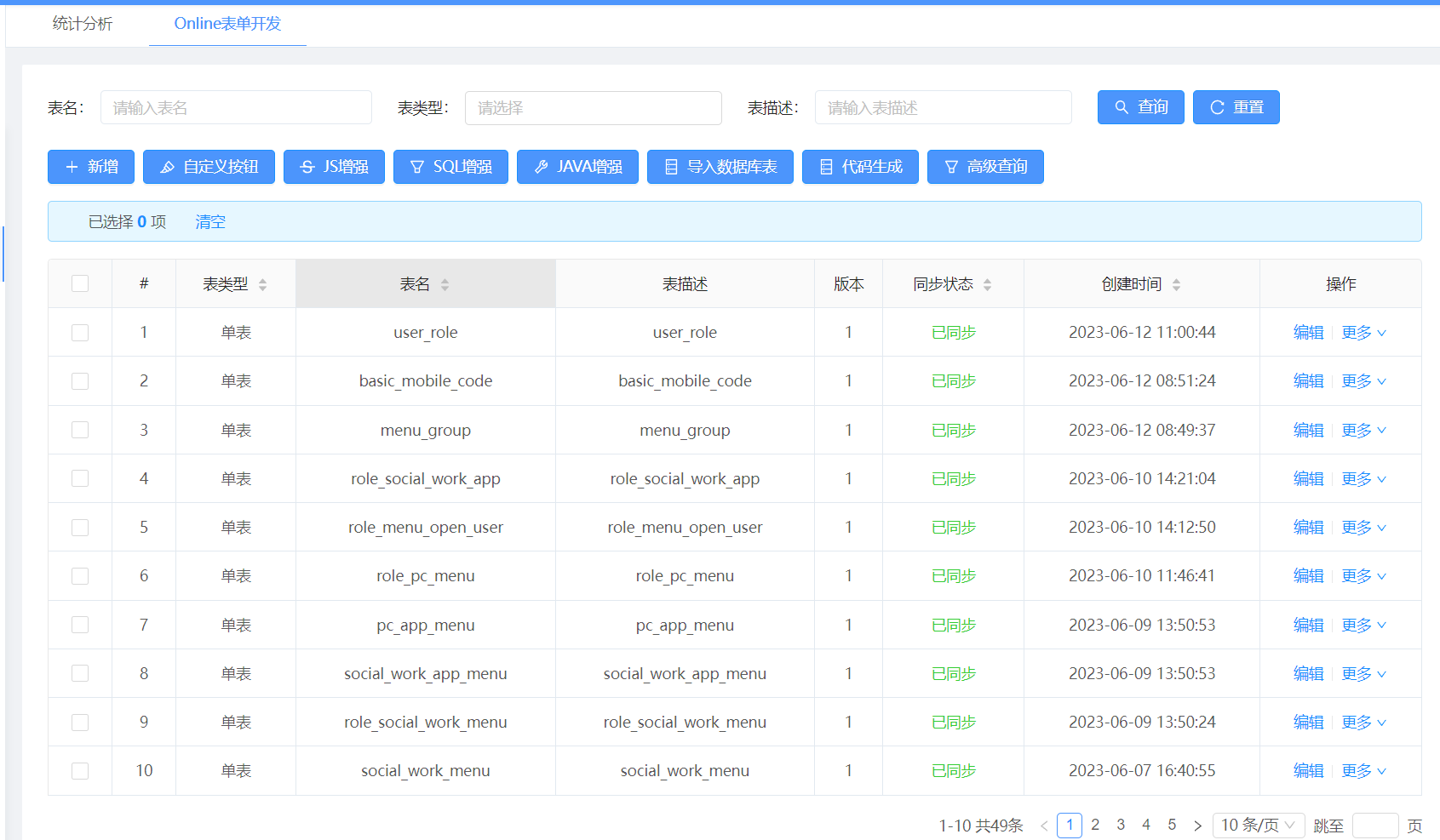Focus the 表描述 input field
Image resolution: width=1440 pixels, height=840 pixels.
point(944,108)
